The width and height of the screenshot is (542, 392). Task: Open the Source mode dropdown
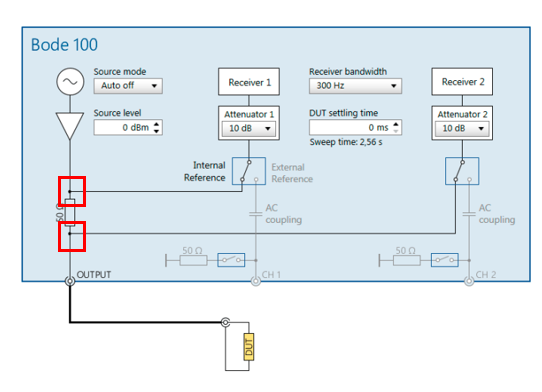click(x=128, y=86)
